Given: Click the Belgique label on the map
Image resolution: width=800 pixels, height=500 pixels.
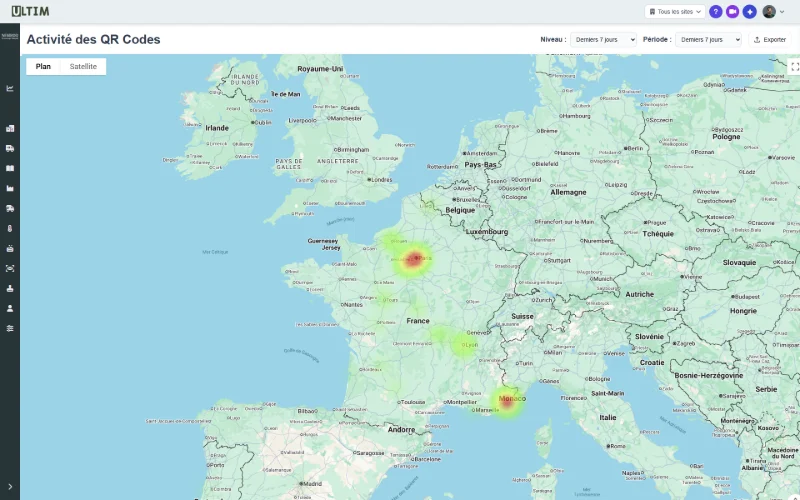Looking at the screenshot, I should 460,210.
